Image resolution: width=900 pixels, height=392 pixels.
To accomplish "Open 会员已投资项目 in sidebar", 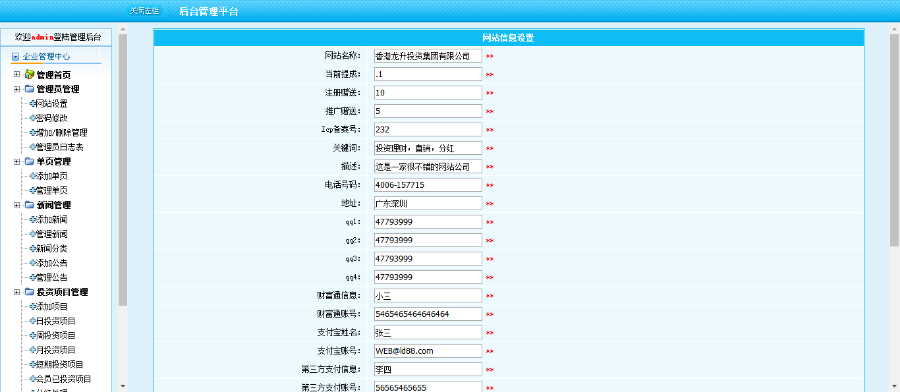I will coord(63,379).
